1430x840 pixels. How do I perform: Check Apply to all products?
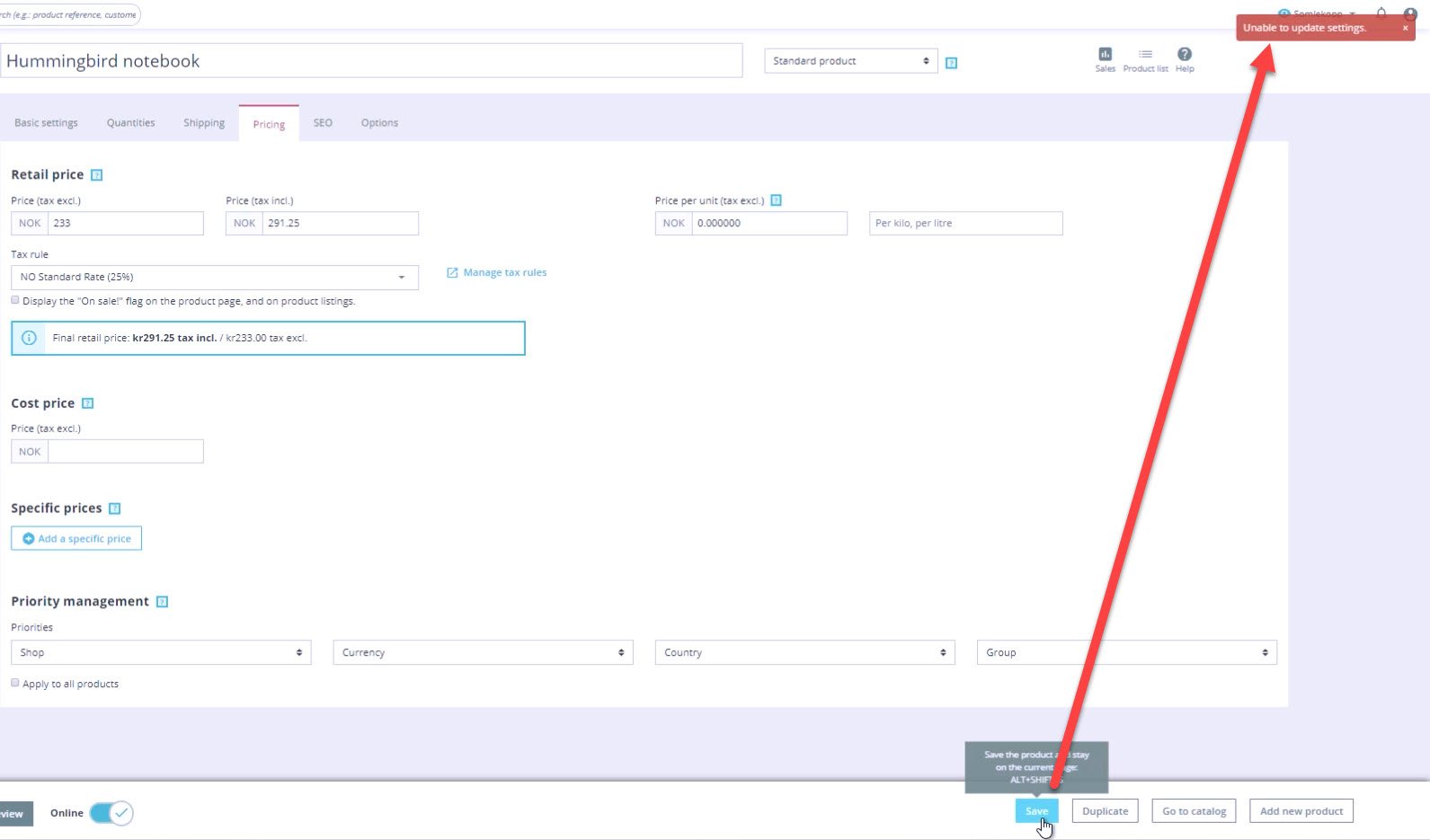[15, 683]
